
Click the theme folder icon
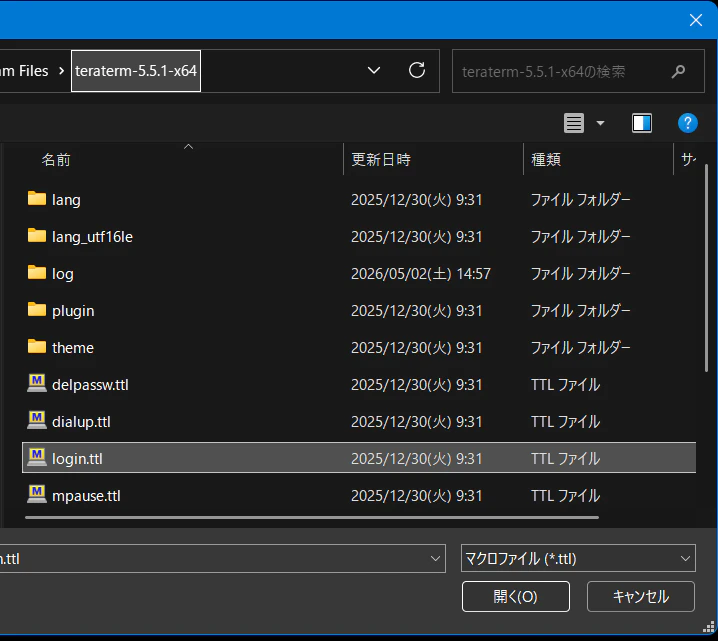coord(37,347)
